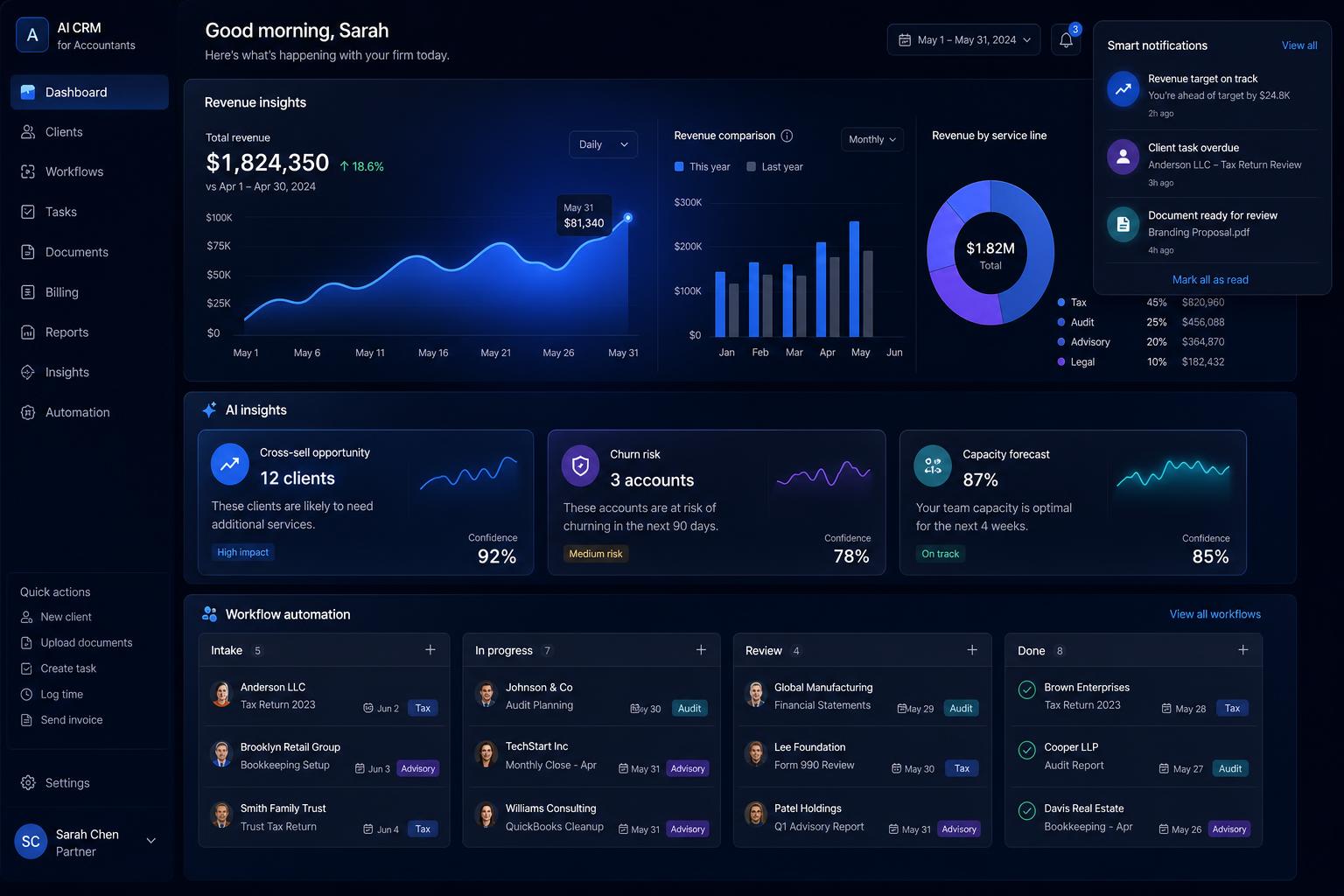Open the May 1 – May 31 date range dropdown
Image resolution: width=1344 pixels, height=896 pixels.
pos(964,40)
